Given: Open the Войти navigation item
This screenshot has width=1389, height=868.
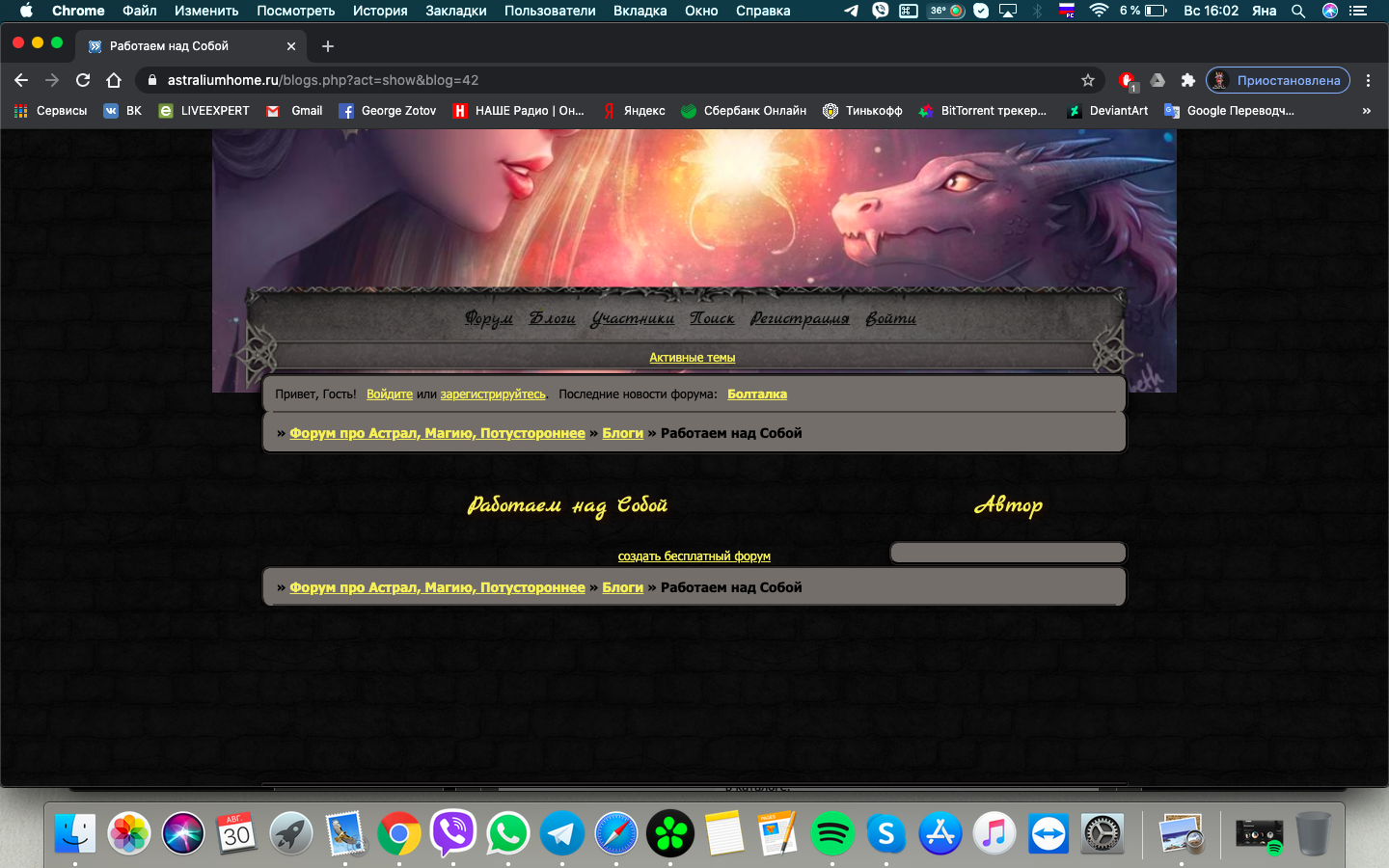Looking at the screenshot, I should 890,318.
